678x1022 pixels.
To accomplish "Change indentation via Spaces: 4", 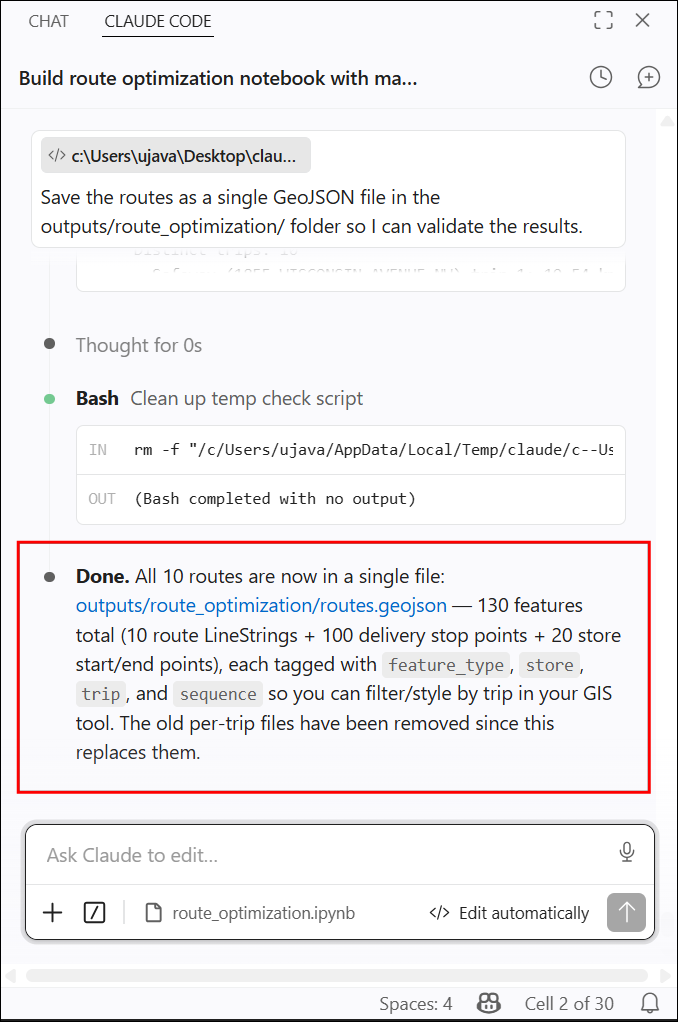I will [x=415, y=1004].
